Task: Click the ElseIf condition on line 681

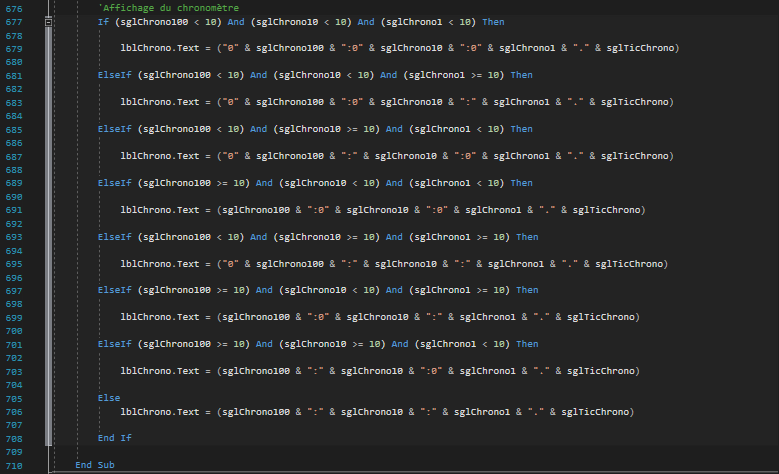Action: [x=315, y=75]
